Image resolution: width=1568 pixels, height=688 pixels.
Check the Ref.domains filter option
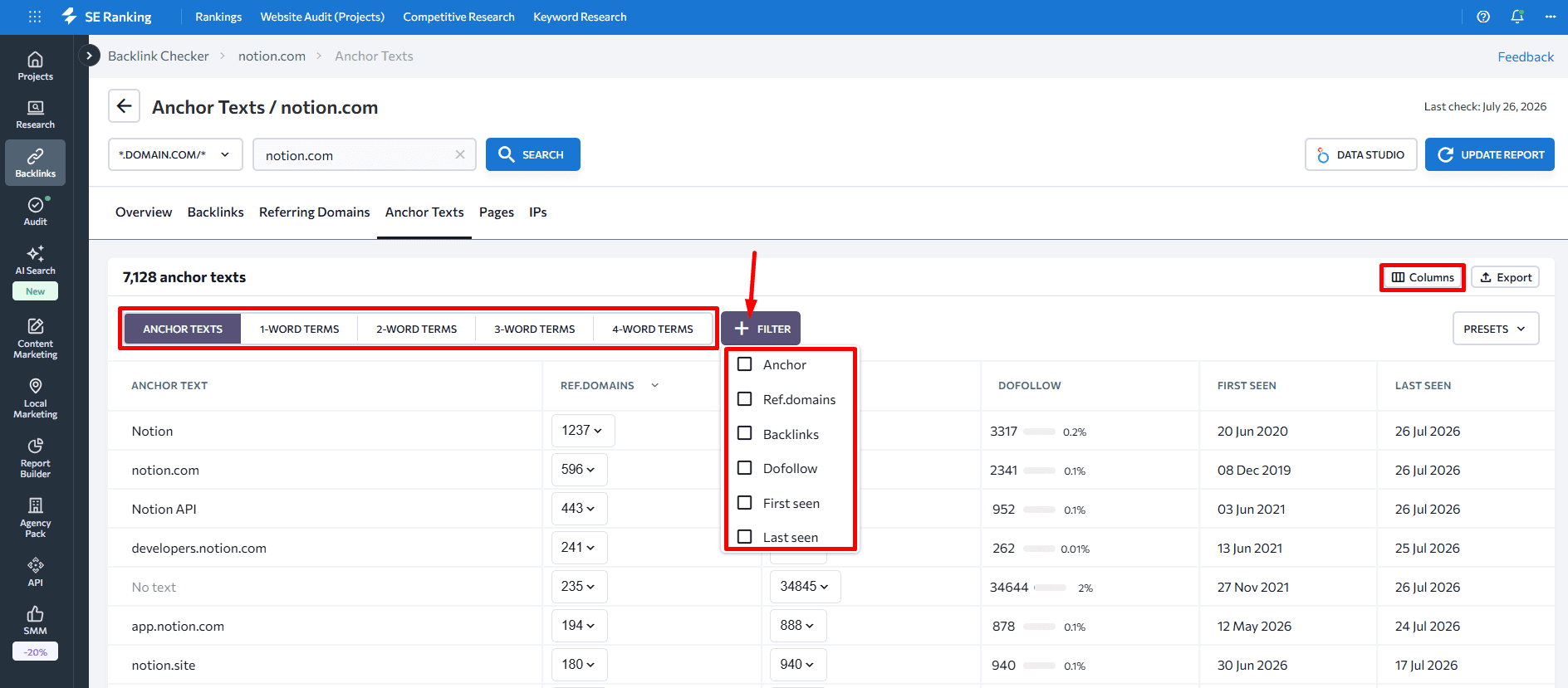point(745,399)
